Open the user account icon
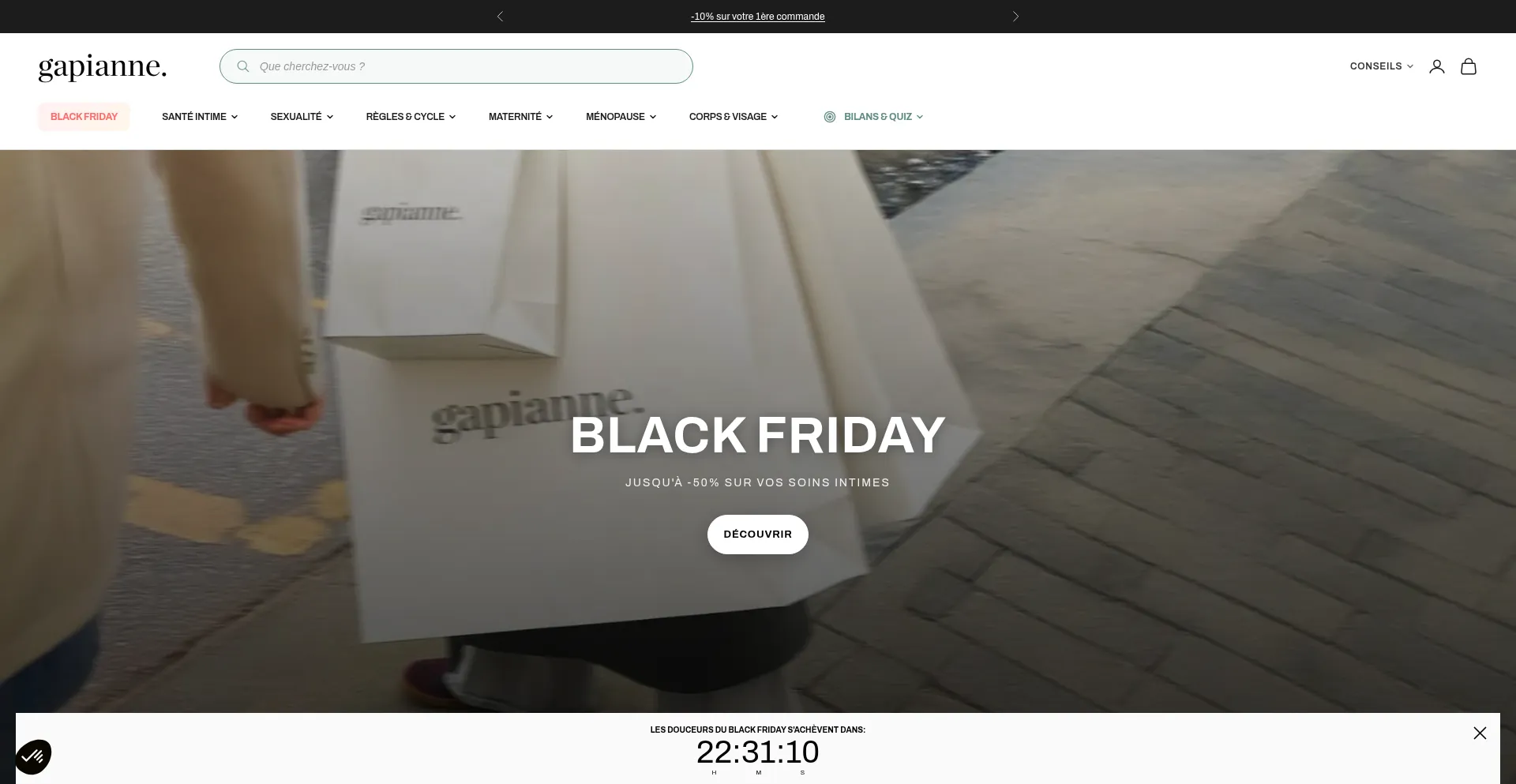Viewport: 1516px width, 784px height. [x=1436, y=66]
